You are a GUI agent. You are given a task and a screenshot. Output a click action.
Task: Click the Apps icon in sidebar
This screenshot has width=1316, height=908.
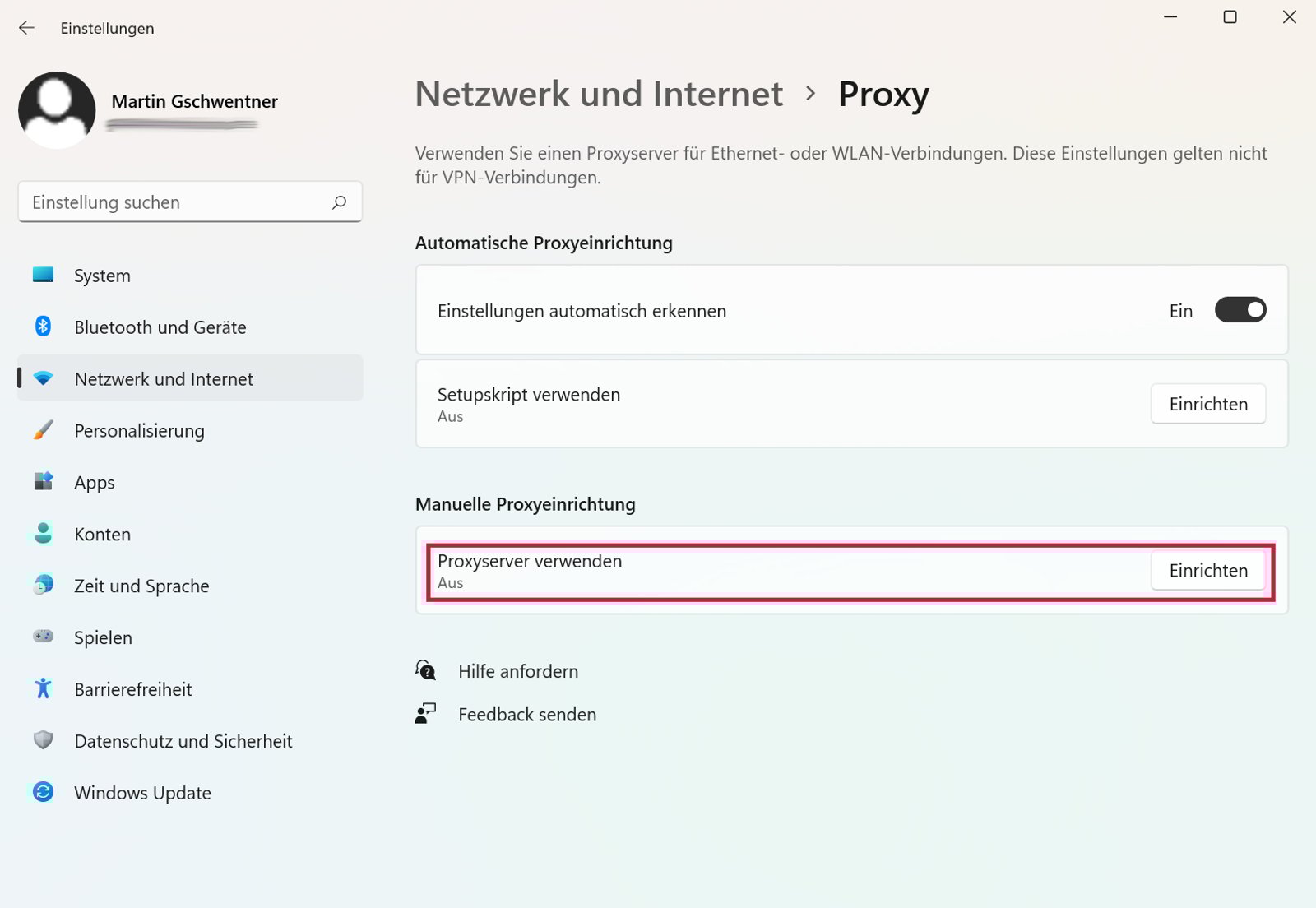point(43,482)
